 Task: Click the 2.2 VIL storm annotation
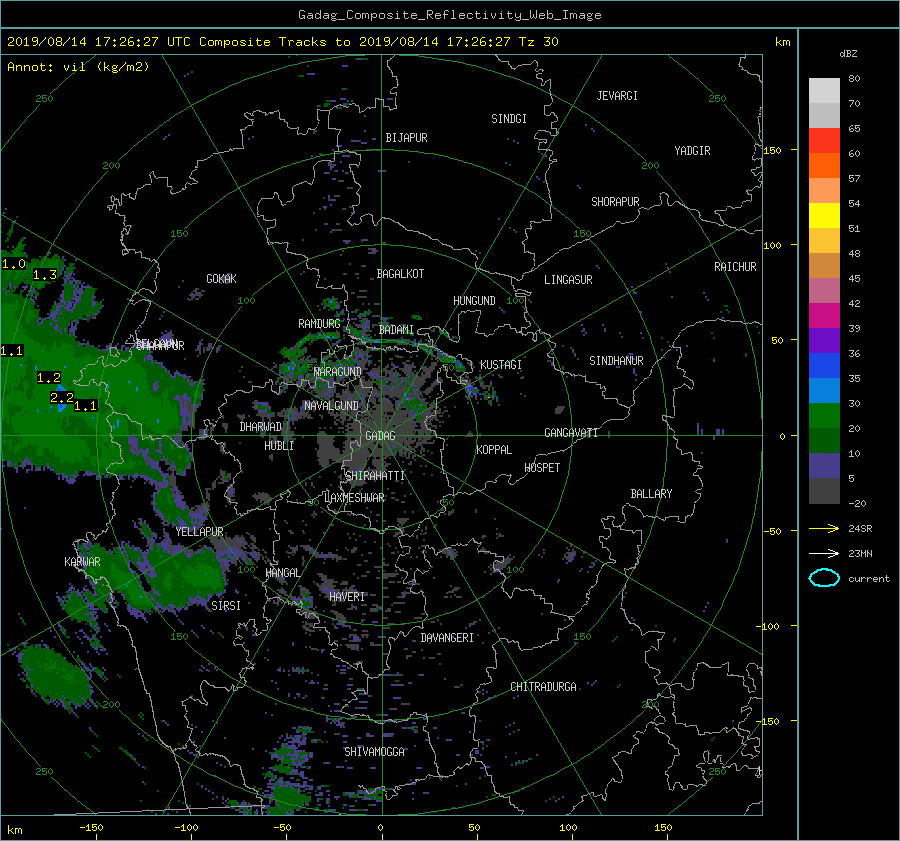tap(62, 397)
